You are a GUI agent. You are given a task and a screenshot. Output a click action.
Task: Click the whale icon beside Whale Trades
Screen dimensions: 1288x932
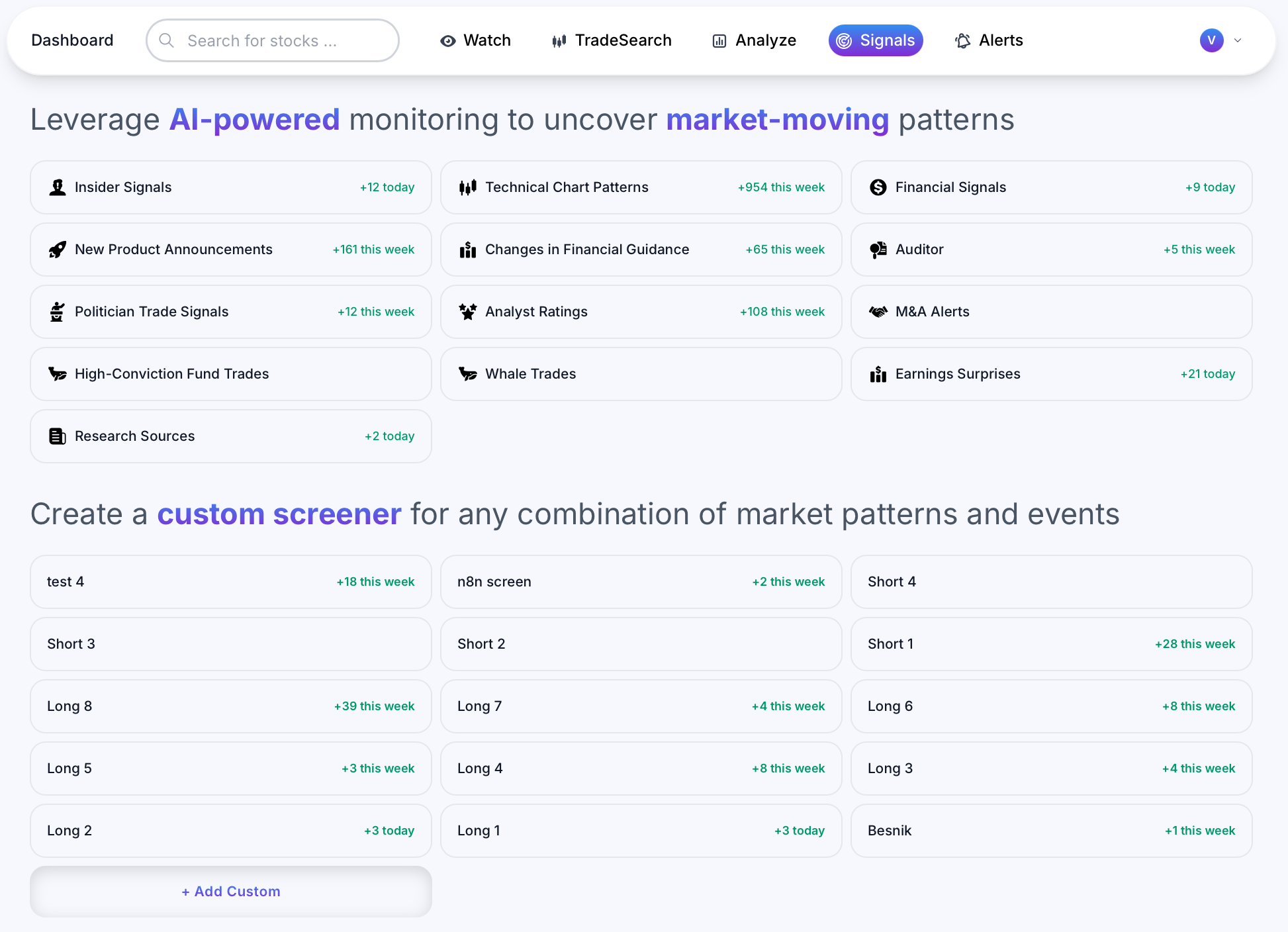click(468, 374)
